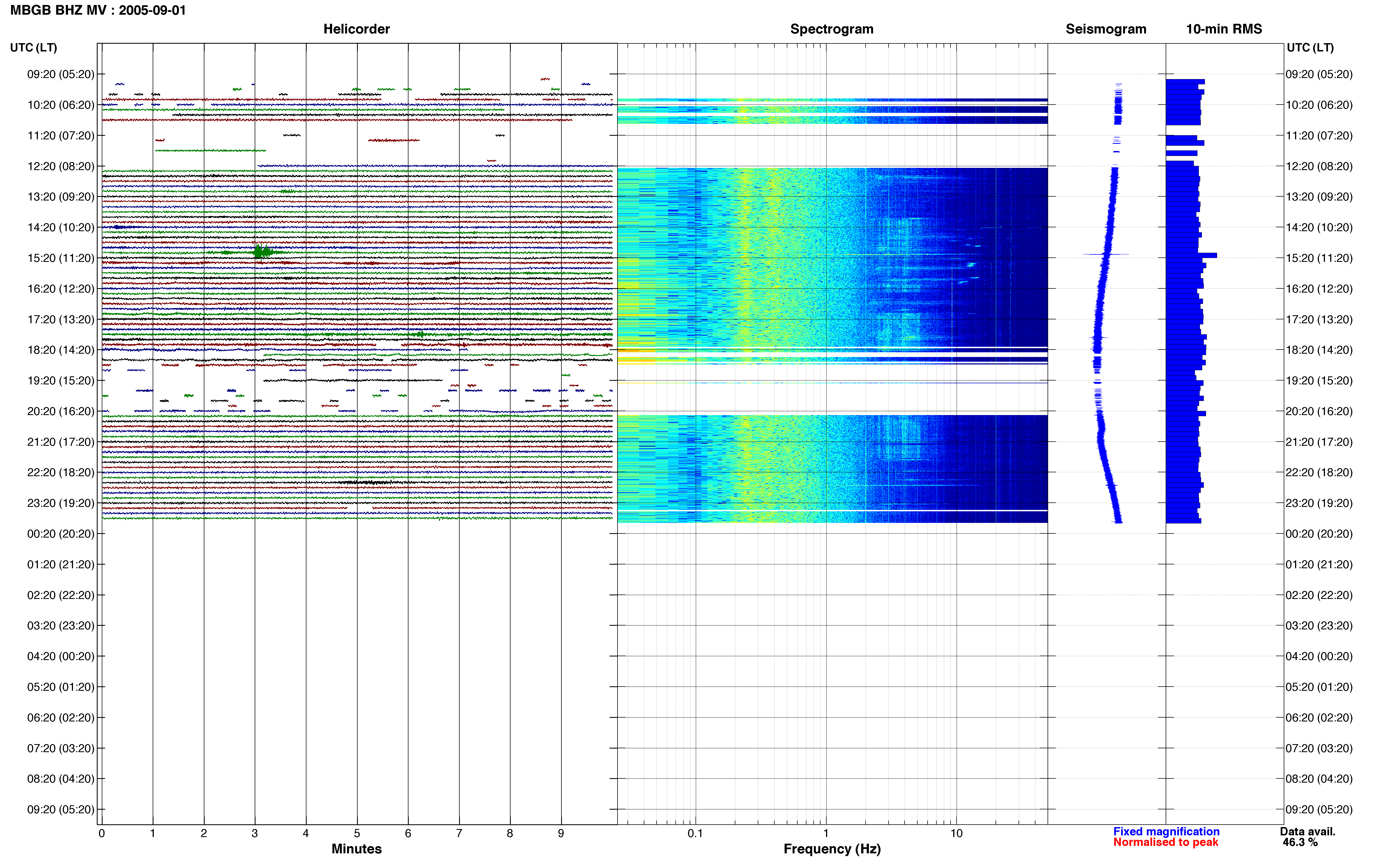Click the 1 Hz frequency tick label
This screenshot has height=868, width=1388.
(826, 833)
